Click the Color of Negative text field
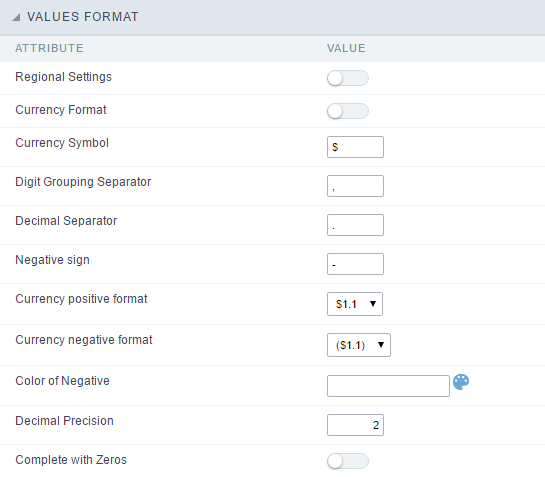The width and height of the screenshot is (545, 477). tap(388, 386)
